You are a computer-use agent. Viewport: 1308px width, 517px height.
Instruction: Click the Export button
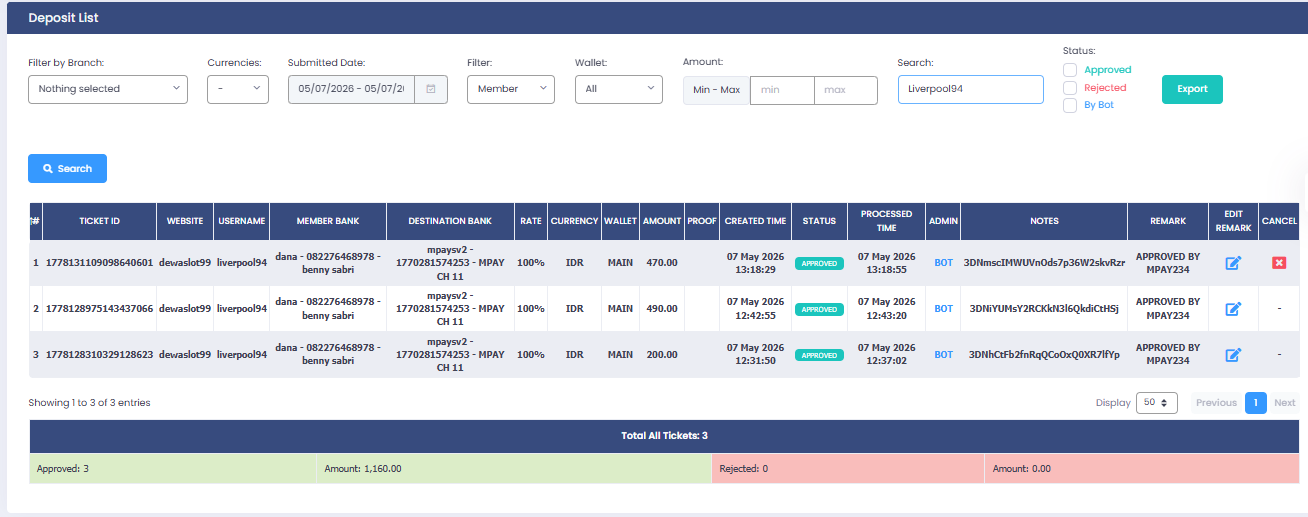pos(1192,89)
